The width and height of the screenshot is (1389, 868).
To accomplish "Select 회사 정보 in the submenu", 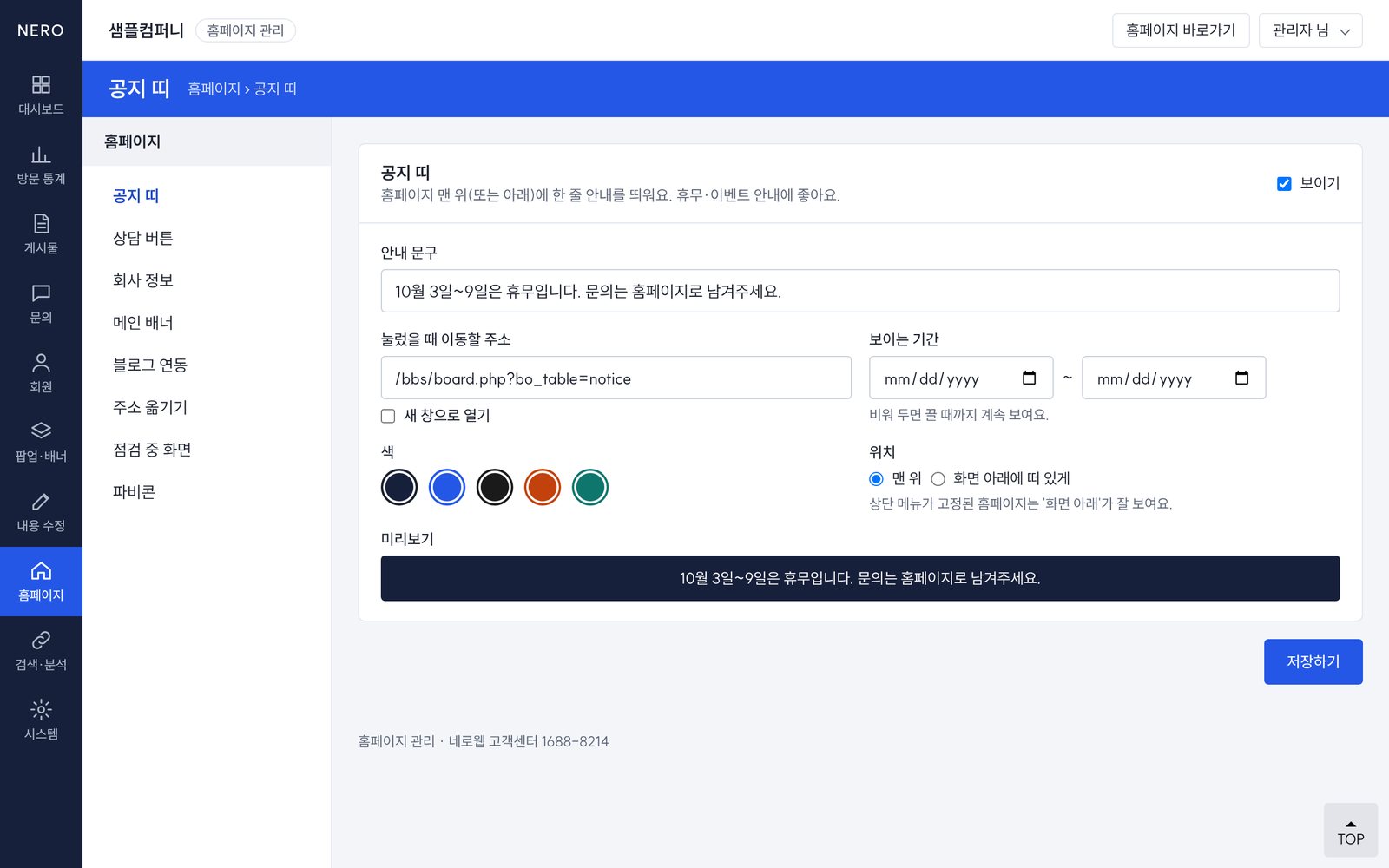I will (x=143, y=280).
